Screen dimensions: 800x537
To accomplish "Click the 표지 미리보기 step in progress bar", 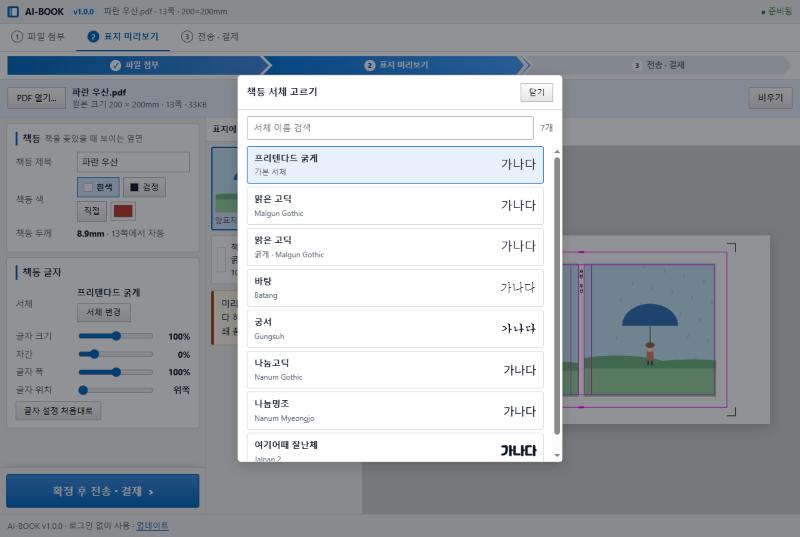I will coord(396,65).
